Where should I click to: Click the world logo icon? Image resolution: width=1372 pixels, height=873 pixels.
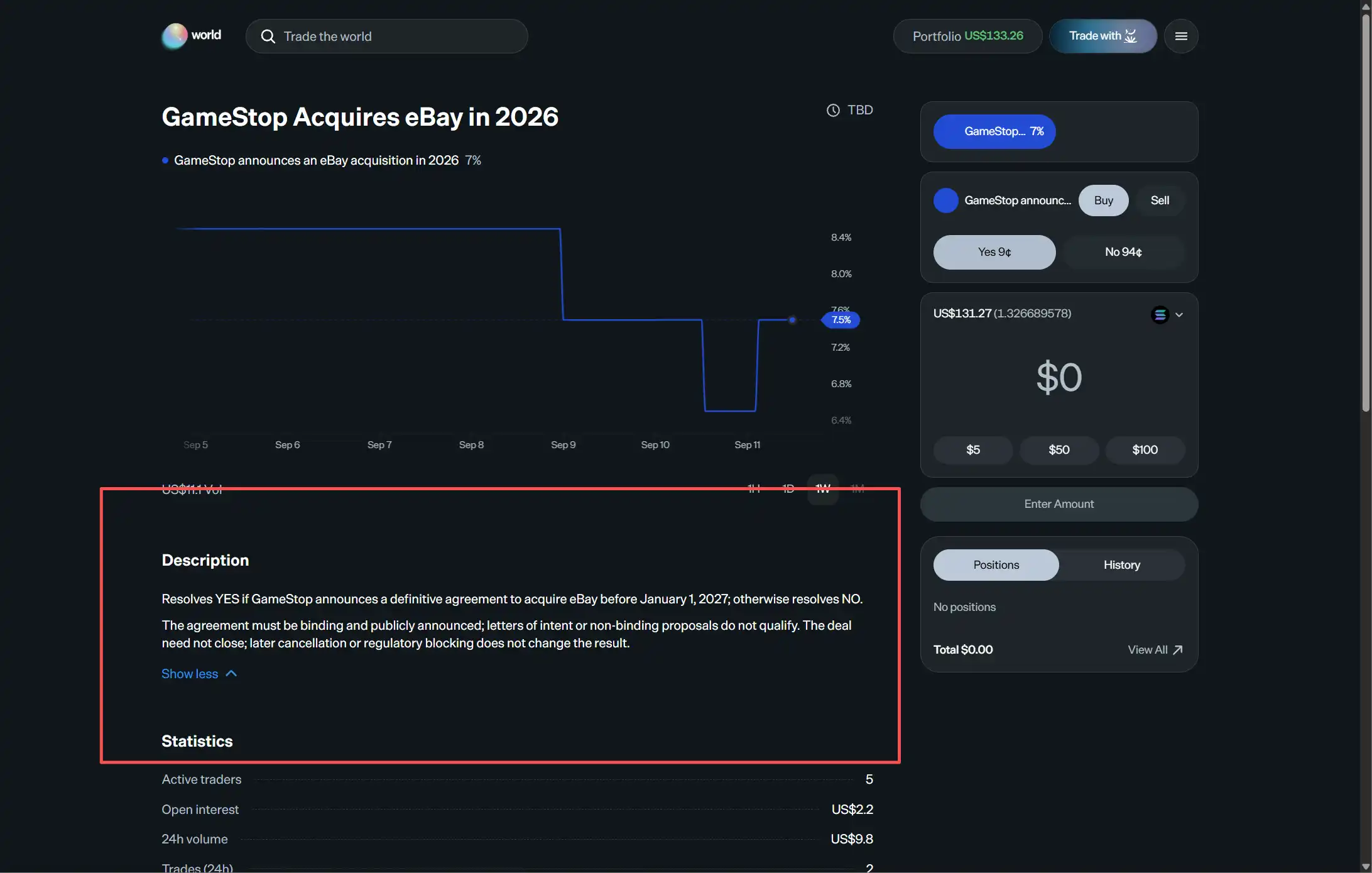pos(175,36)
